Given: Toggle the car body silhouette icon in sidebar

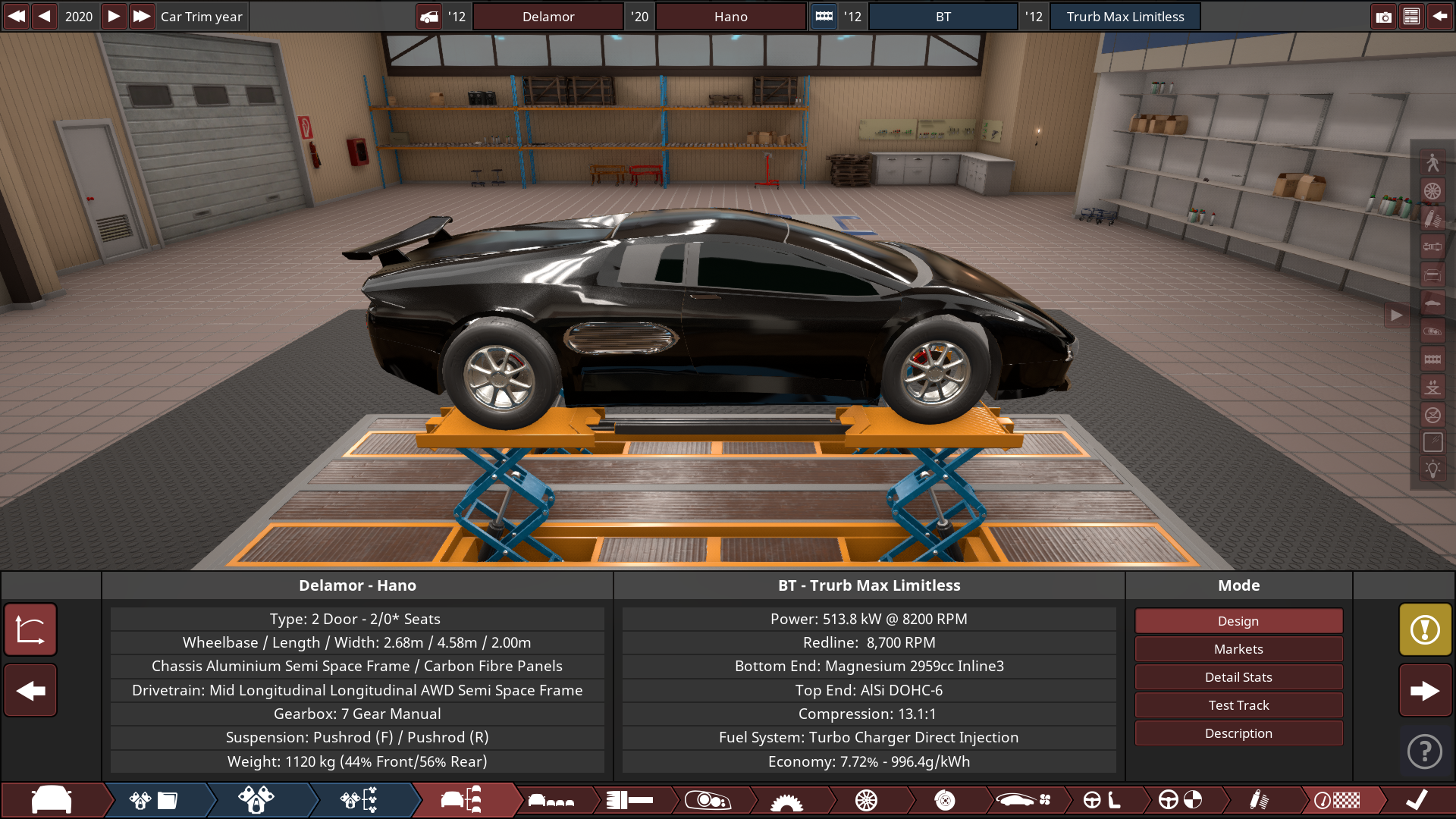Looking at the screenshot, I should tap(1432, 303).
